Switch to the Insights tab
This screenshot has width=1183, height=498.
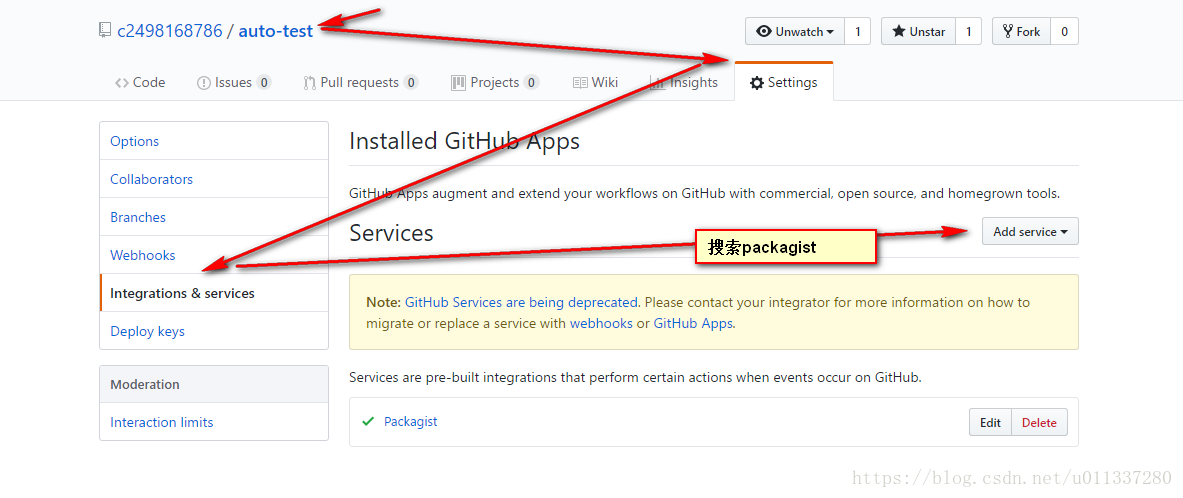684,83
